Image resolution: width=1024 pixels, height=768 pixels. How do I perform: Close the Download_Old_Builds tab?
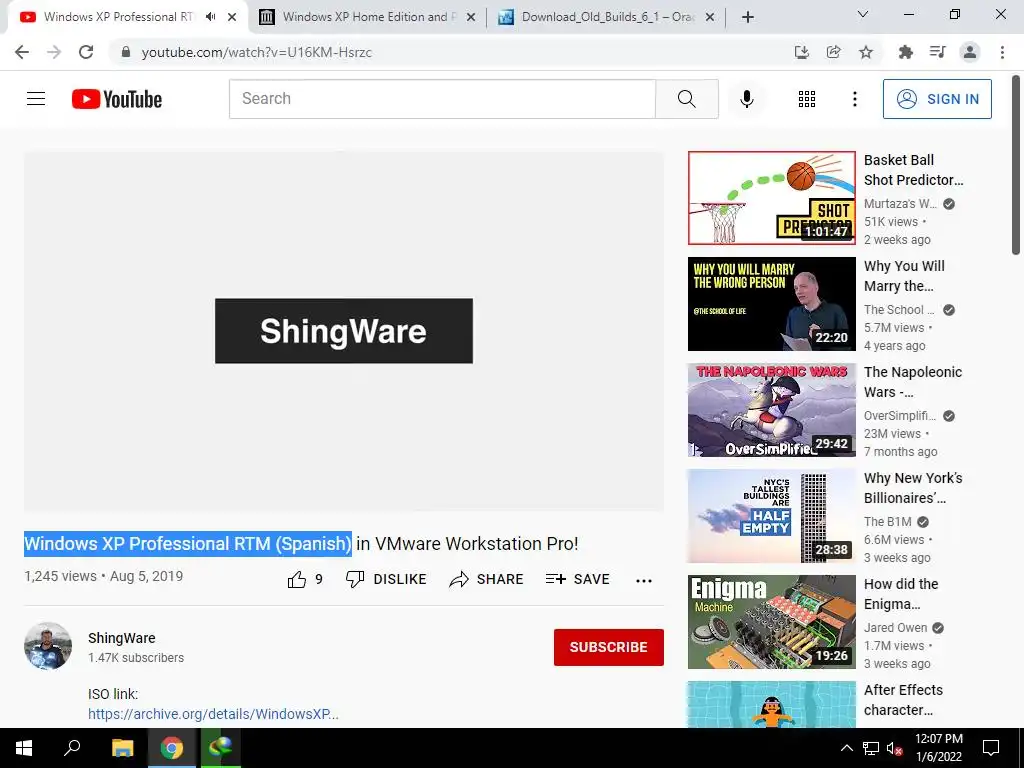coord(710,18)
